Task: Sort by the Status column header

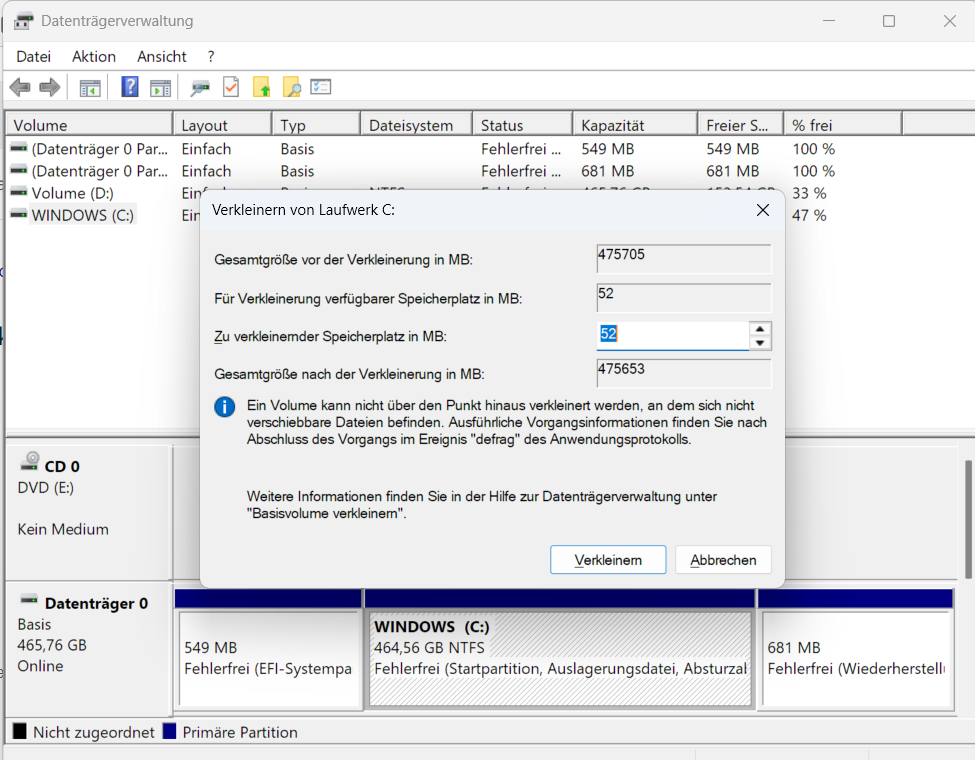Action: [522, 125]
